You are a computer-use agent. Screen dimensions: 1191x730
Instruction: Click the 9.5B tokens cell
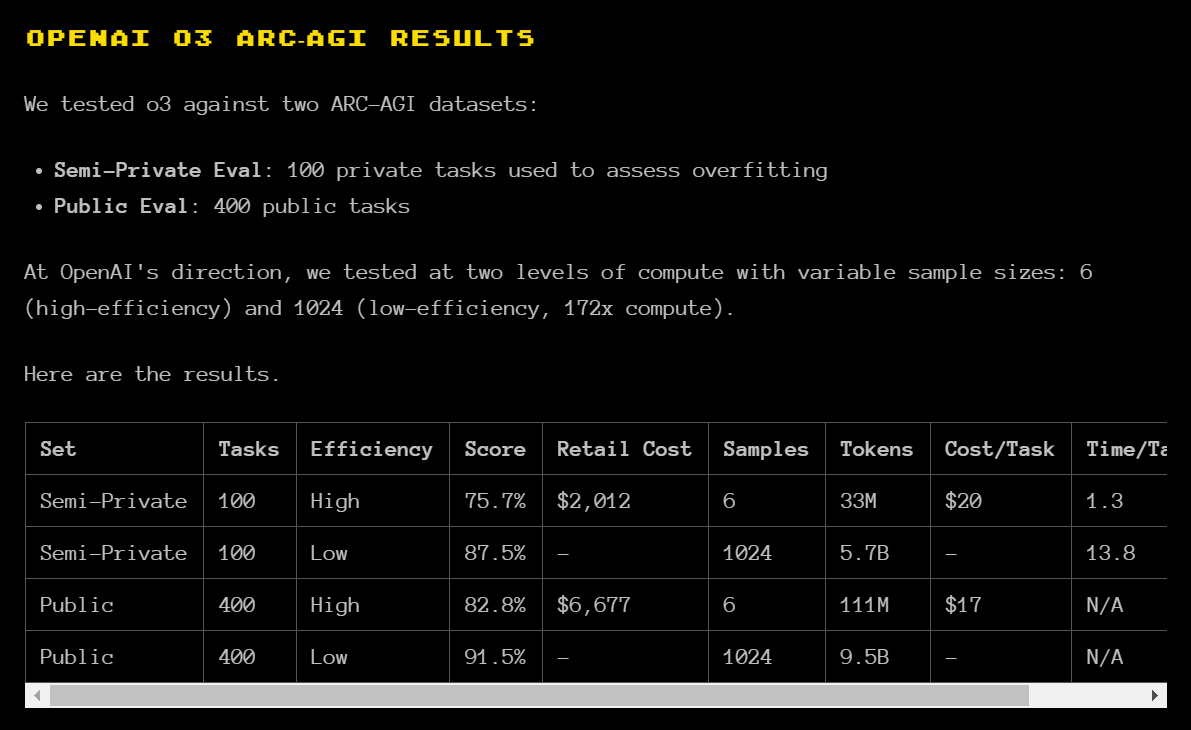[877, 656]
